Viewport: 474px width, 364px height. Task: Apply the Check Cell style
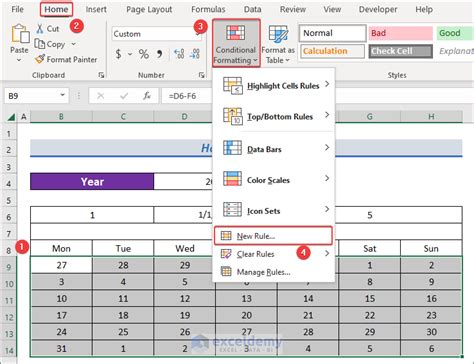pyautogui.click(x=401, y=51)
